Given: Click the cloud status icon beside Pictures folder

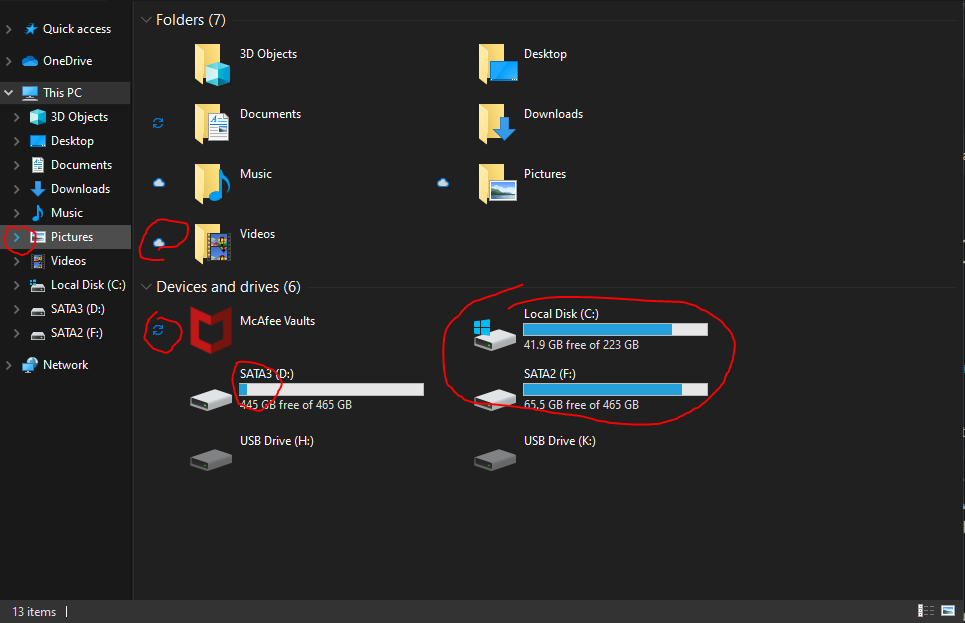Looking at the screenshot, I should pos(443,183).
